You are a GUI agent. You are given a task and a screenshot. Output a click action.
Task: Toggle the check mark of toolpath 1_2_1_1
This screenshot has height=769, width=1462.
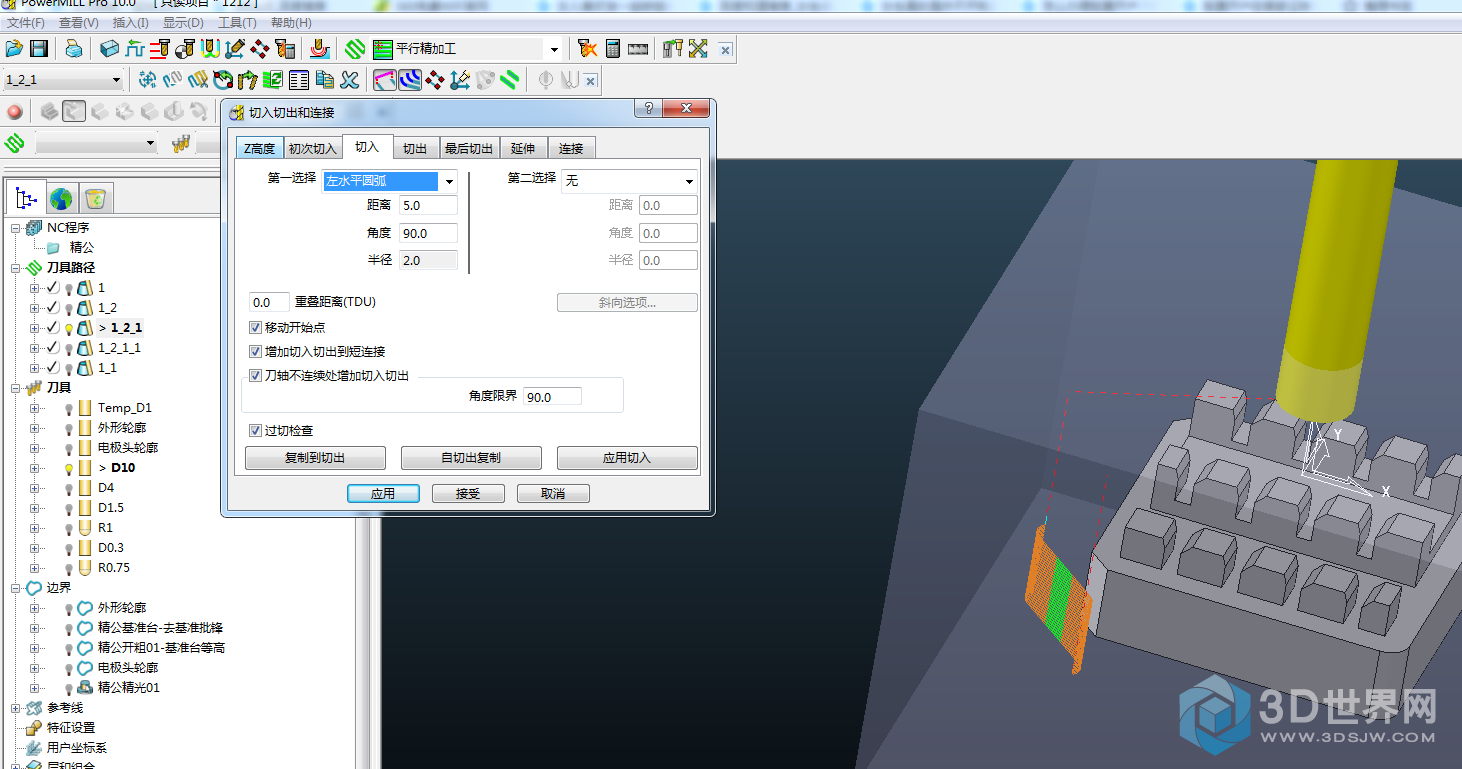click(x=52, y=348)
